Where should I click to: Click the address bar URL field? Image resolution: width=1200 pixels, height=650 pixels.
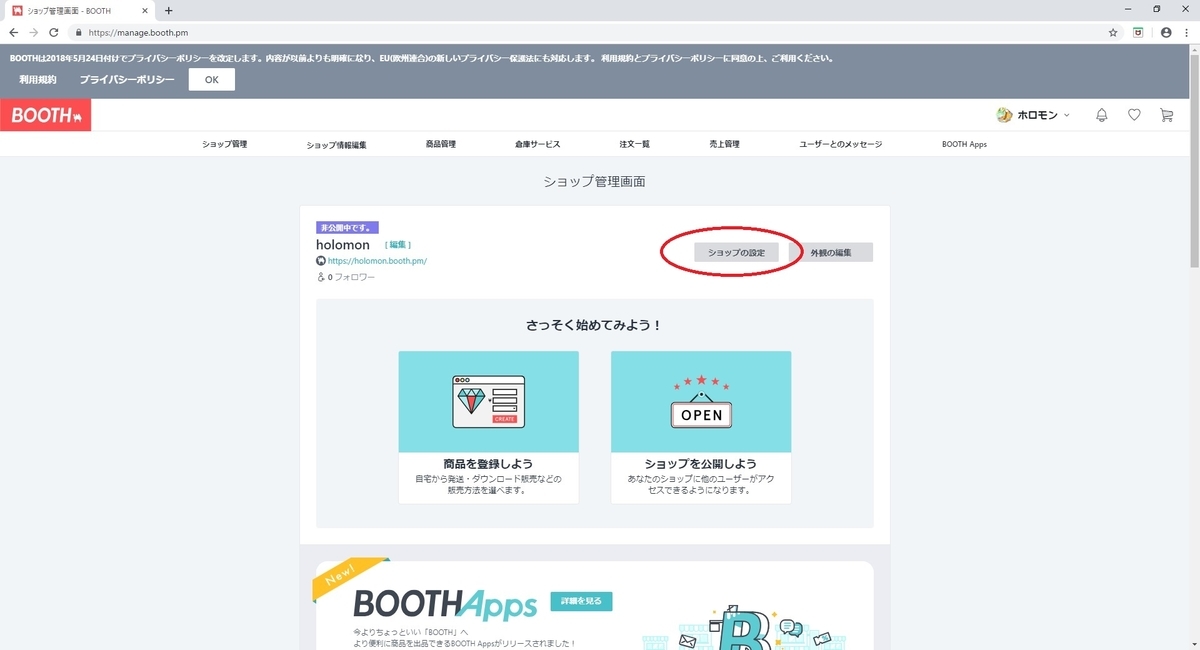(x=590, y=32)
